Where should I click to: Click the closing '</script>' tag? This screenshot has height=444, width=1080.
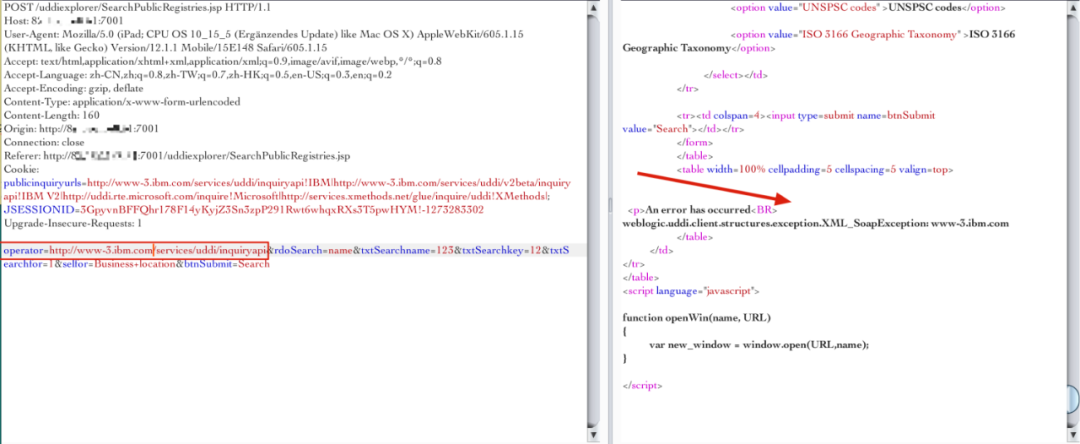coord(642,385)
